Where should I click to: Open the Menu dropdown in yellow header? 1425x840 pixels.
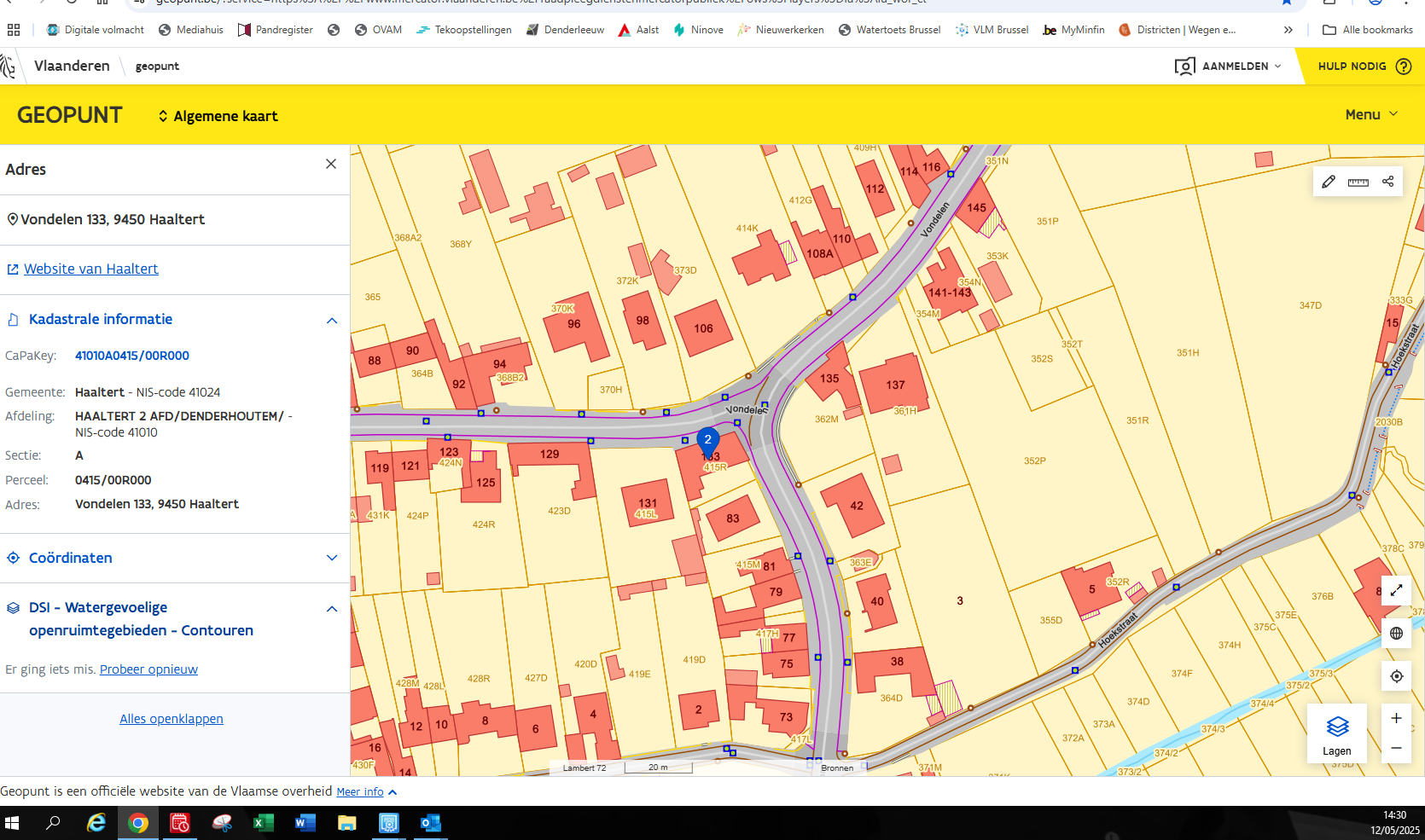1371,114
